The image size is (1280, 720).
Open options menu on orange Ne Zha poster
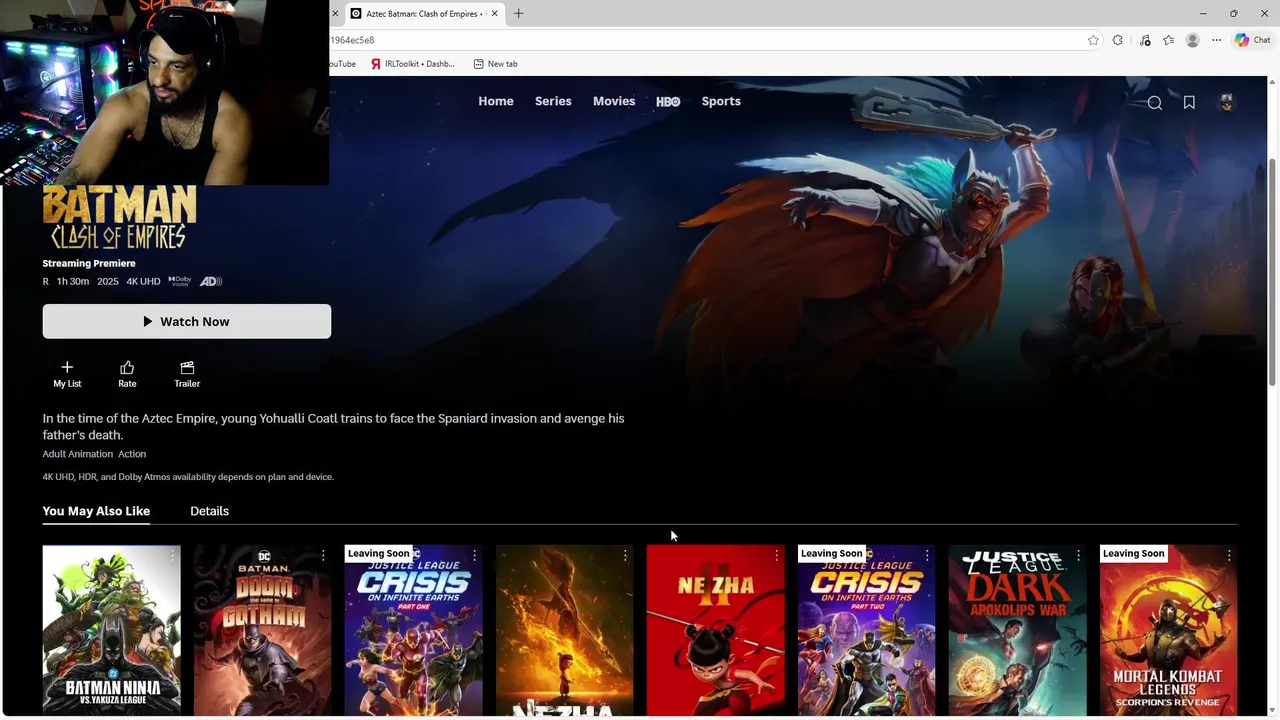pos(625,555)
